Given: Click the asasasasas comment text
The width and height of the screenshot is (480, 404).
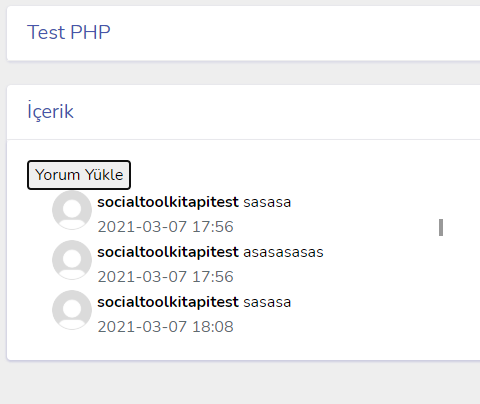Looking at the screenshot, I should (x=283, y=252).
